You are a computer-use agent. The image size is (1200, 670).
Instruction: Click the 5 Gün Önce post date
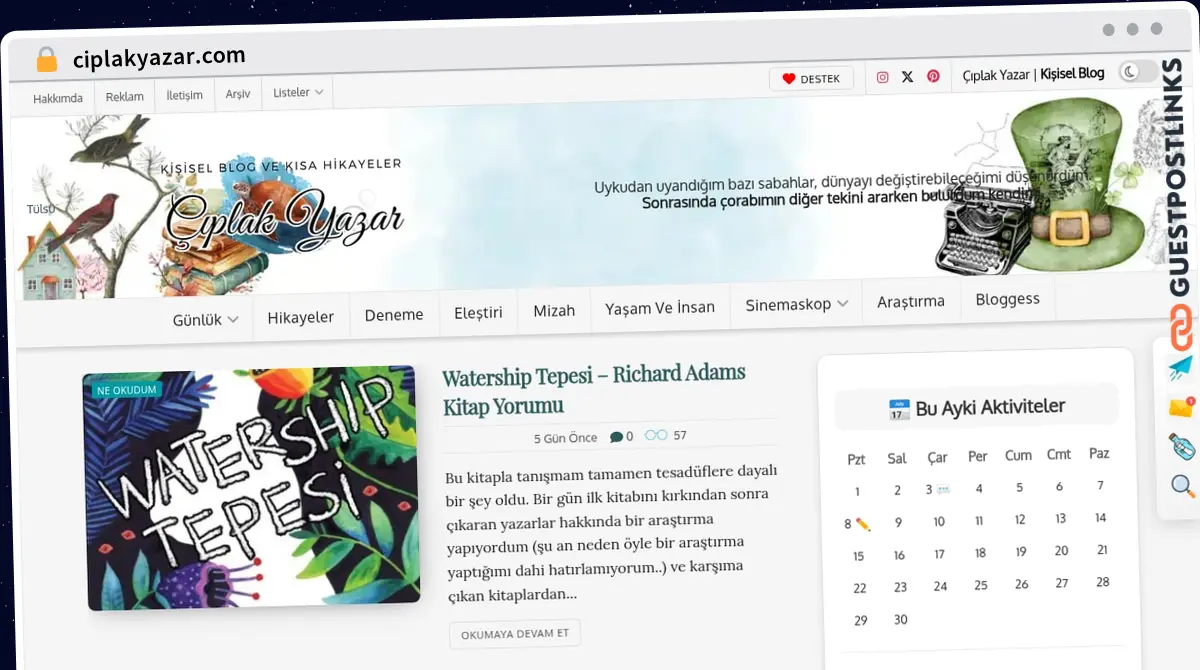566,438
